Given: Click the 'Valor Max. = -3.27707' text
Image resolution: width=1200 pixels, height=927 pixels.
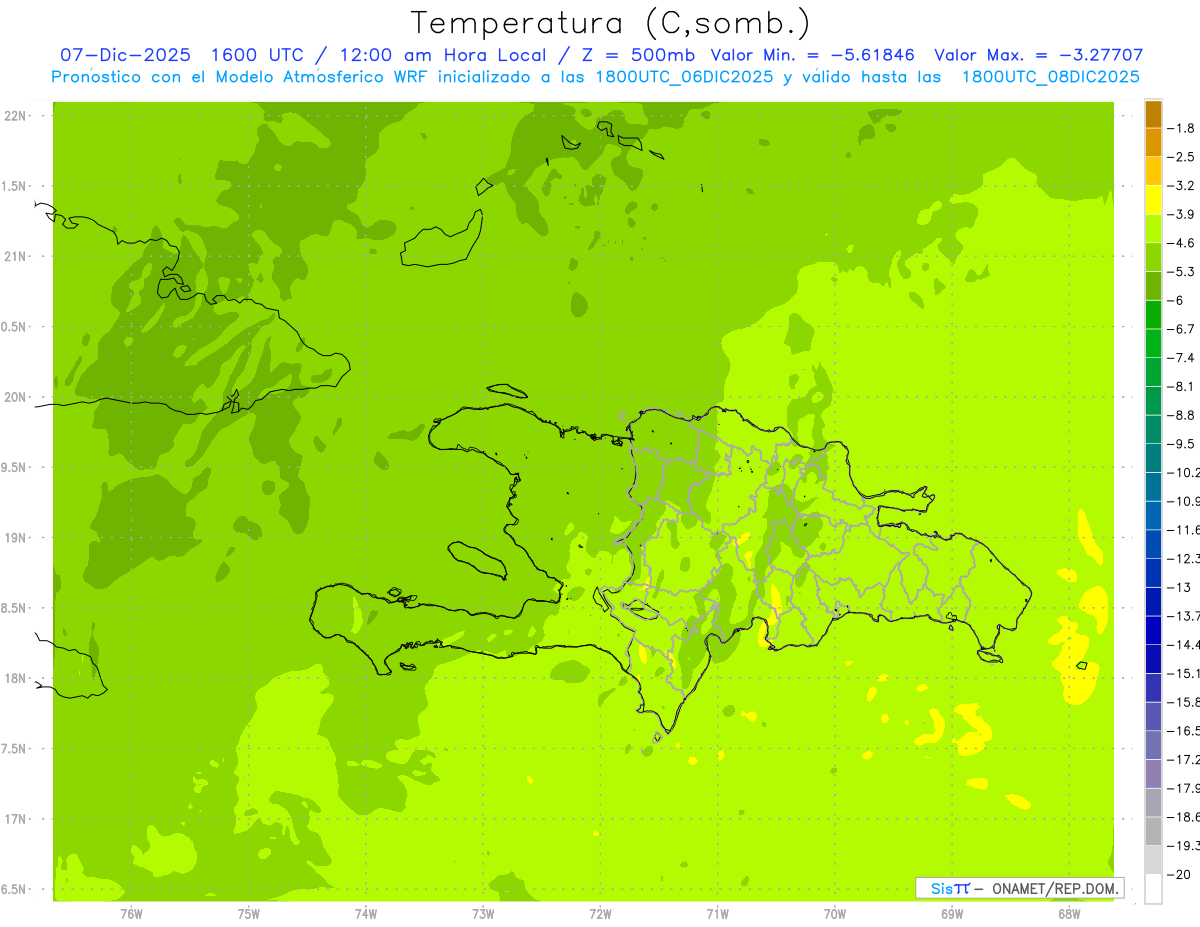Looking at the screenshot, I should [x=1038, y=55].
